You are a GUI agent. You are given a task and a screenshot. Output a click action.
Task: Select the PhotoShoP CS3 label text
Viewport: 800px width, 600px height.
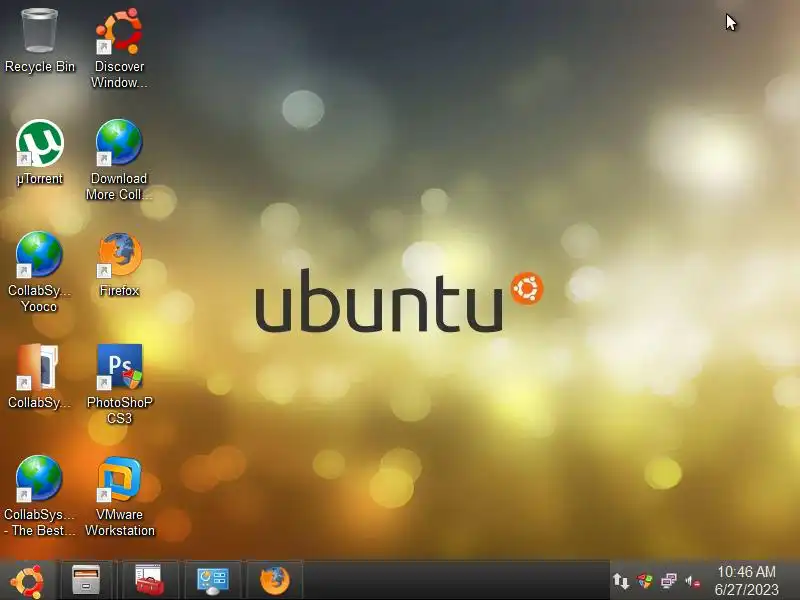coord(120,410)
